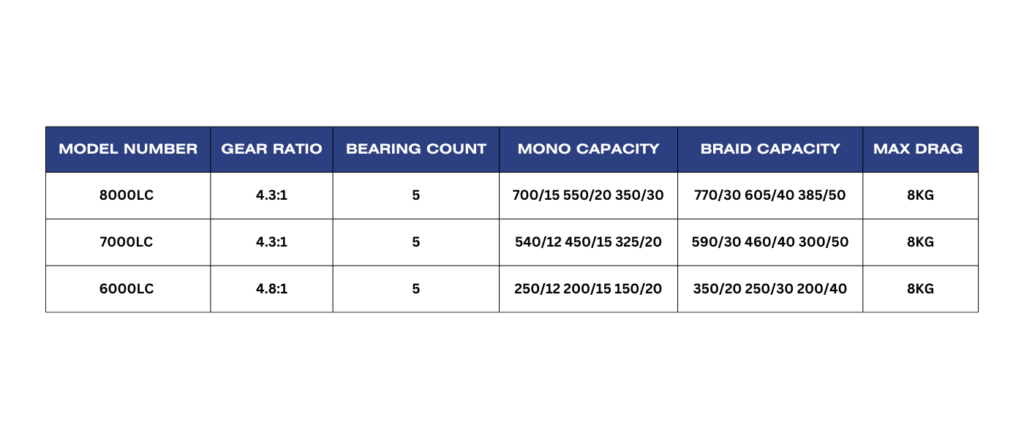Click the MODEL NUMBER column header
The width and height of the screenshot is (1024, 439).
point(128,149)
